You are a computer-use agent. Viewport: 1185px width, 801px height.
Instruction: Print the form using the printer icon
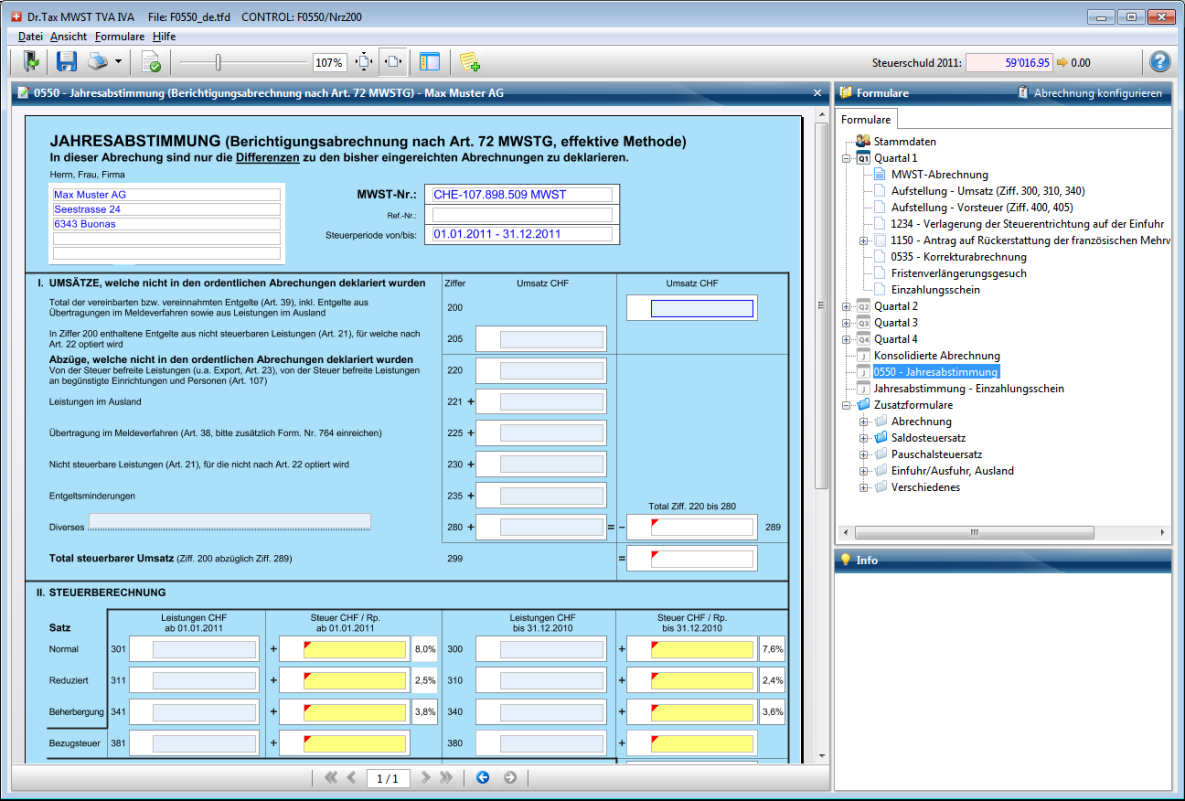point(97,62)
